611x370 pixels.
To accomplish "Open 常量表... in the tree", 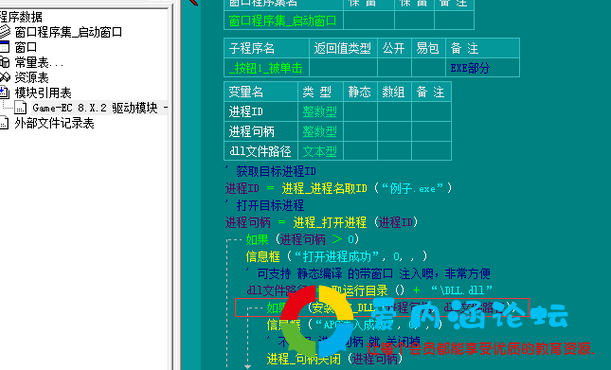I will pos(39,62).
